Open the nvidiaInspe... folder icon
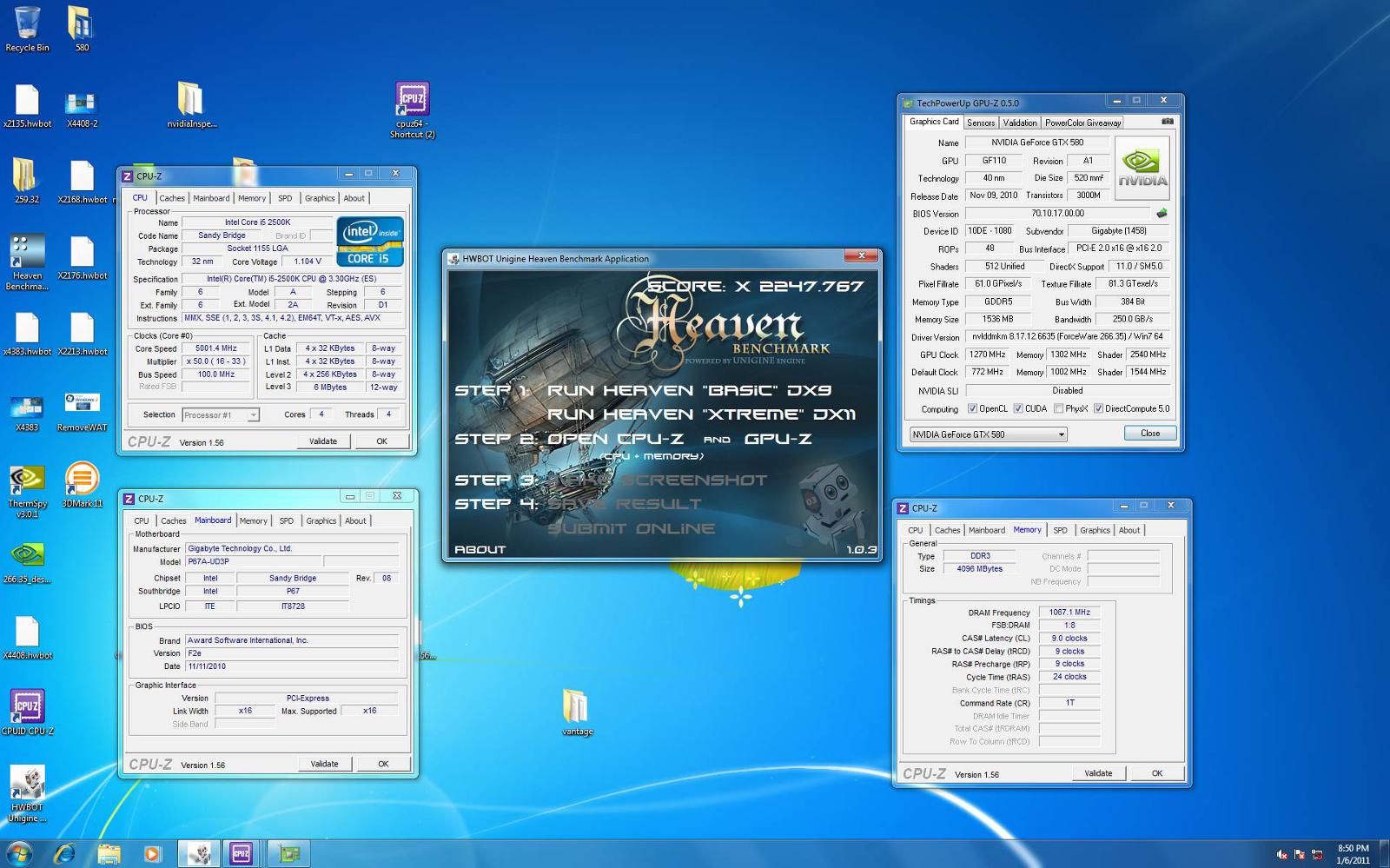The image size is (1390, 868). pyautogui.click(x=191, y=105)
